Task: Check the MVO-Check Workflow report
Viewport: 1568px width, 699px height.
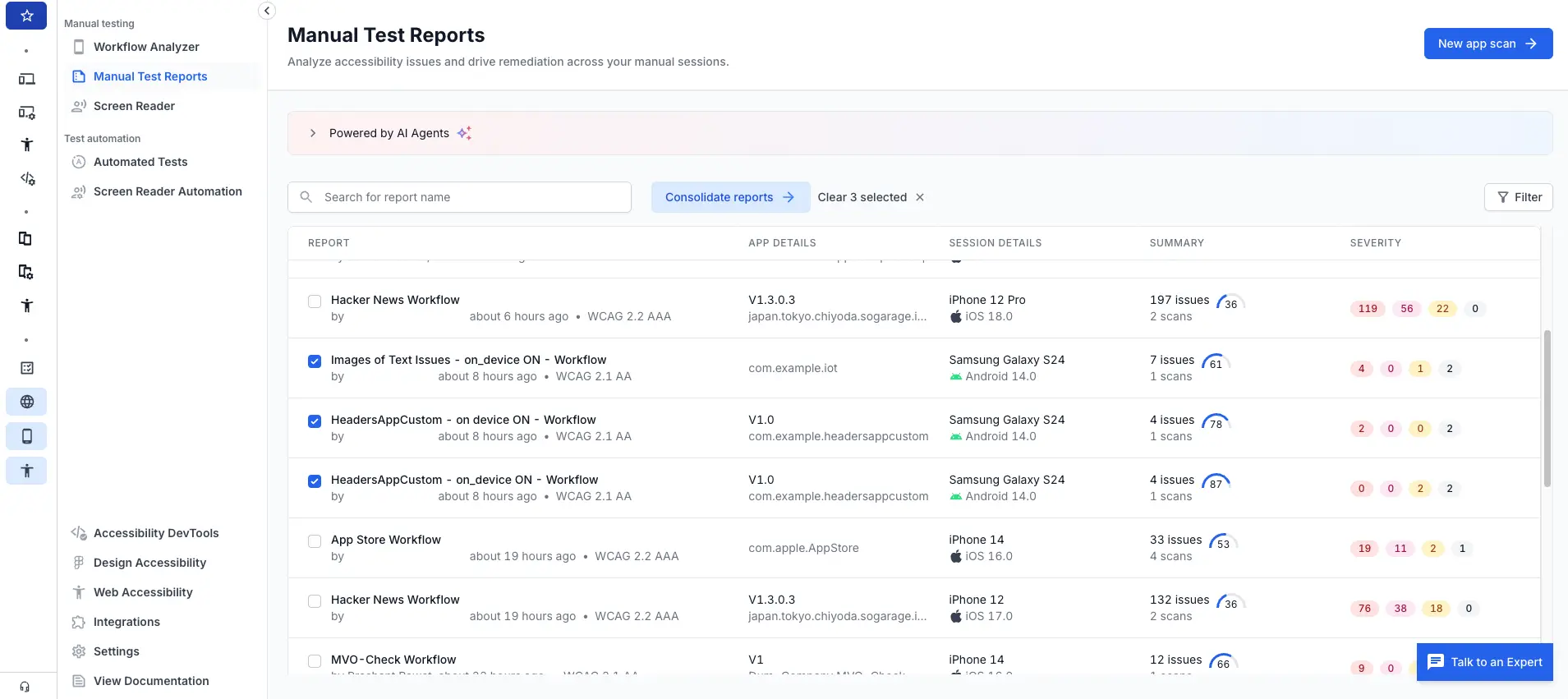Action: tap(315, 661)
